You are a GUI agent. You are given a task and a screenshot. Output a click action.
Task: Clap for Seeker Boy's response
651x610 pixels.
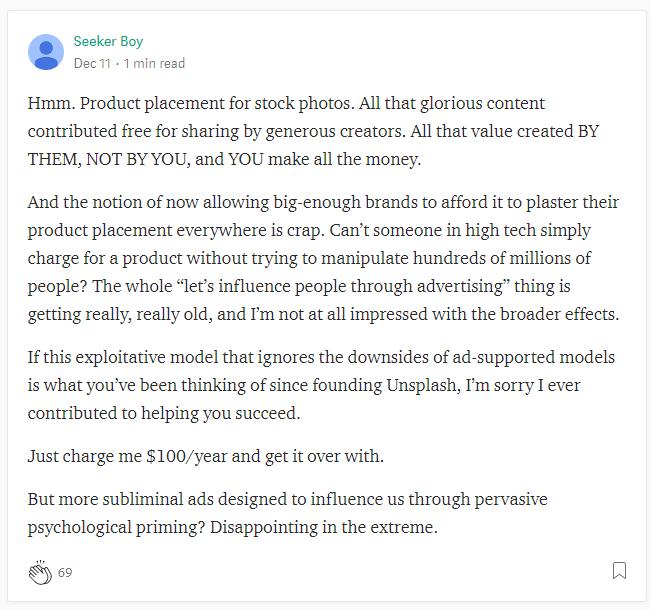click(x=40, y=573)
